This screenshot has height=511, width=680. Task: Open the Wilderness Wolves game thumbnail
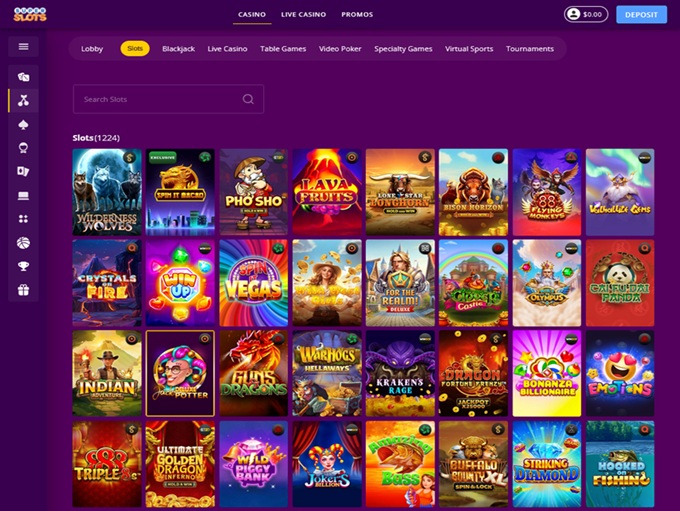[107, 192]
